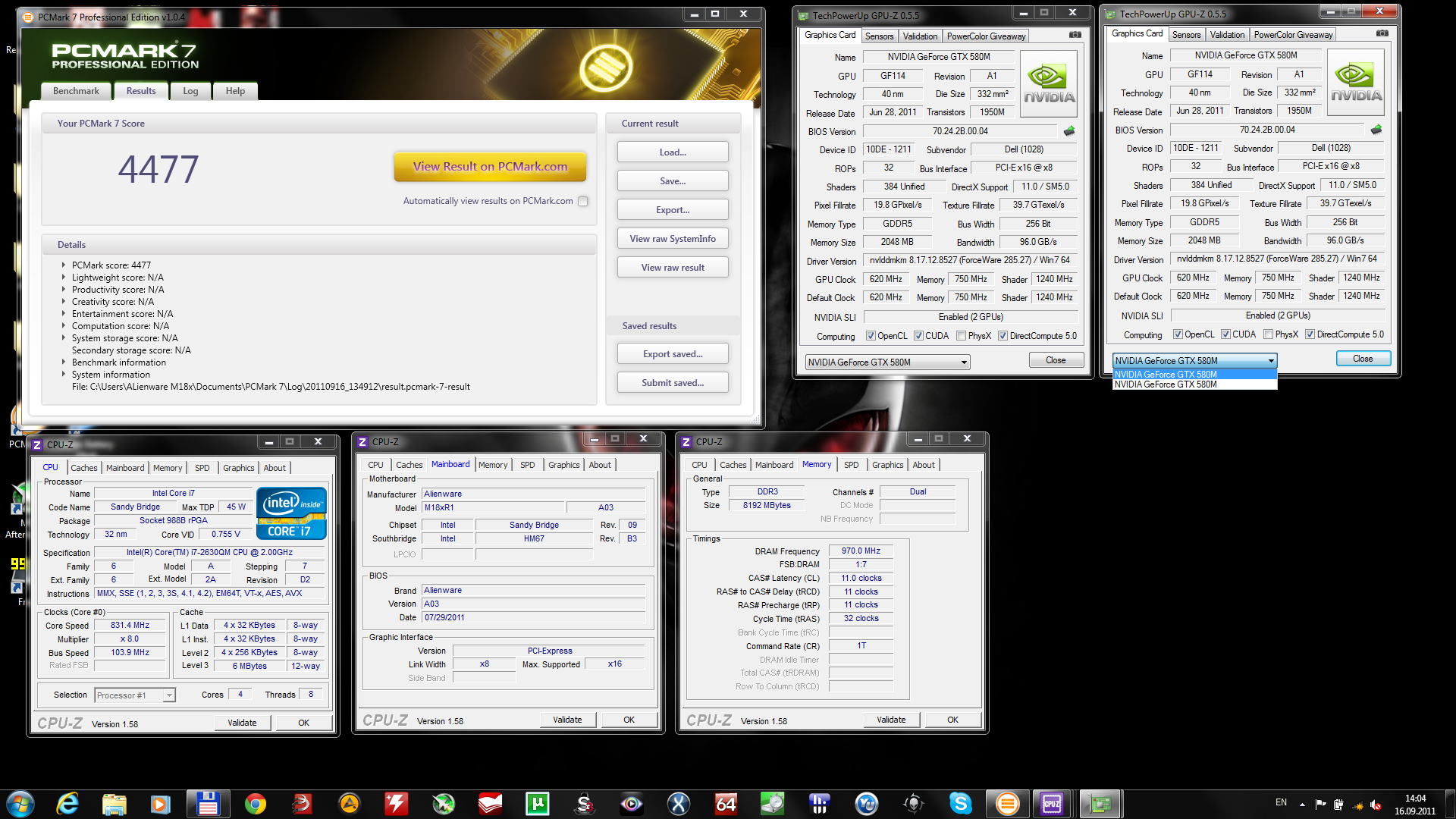Click the Load... button
The width and height of the screenshot is (1456, 819).
pyautogui.click(x=673, y=152)
